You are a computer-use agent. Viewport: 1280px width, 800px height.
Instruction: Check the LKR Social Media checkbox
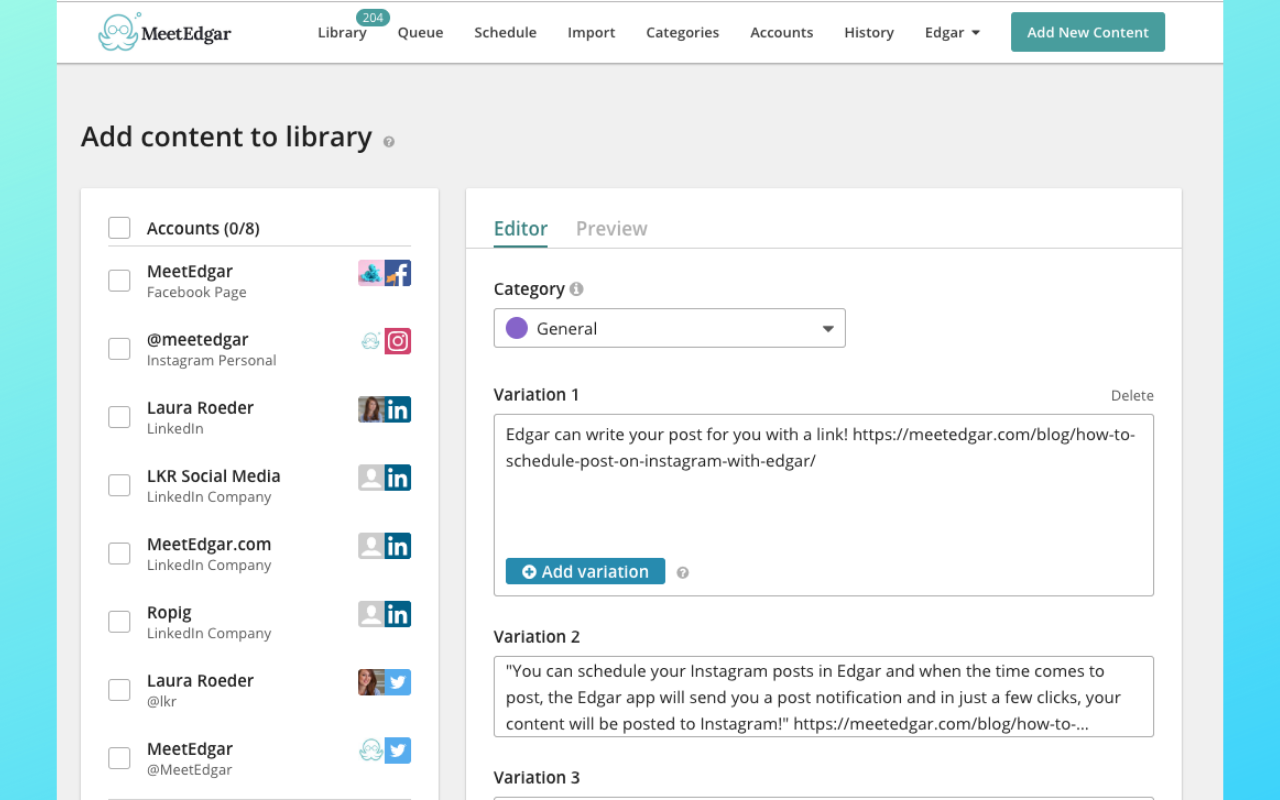119,485
